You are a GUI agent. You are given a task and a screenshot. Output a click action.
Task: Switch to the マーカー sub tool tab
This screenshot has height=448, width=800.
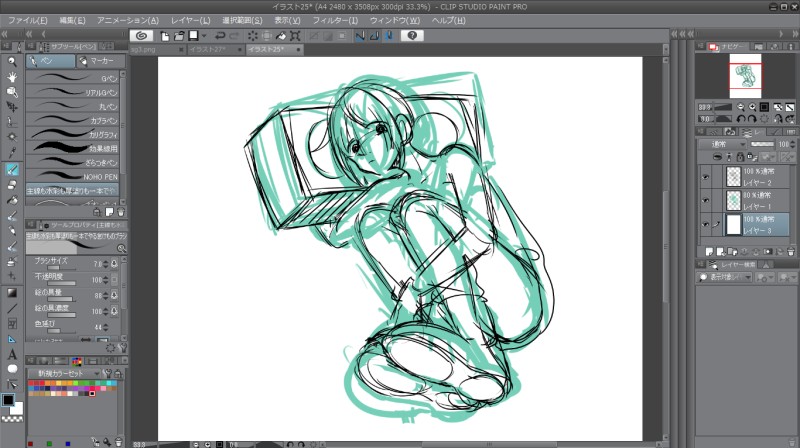(101, 61)
